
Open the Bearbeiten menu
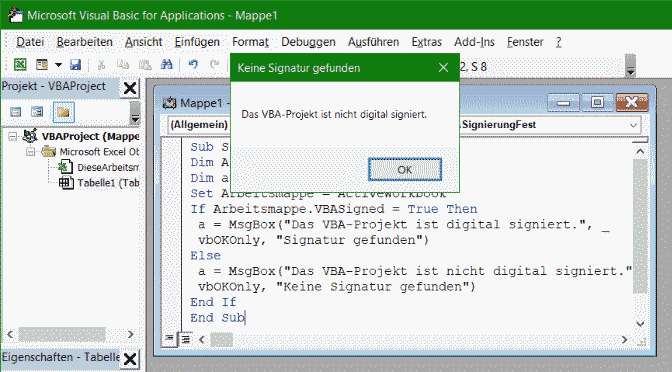pyautogui.click(x=84, y=42)
